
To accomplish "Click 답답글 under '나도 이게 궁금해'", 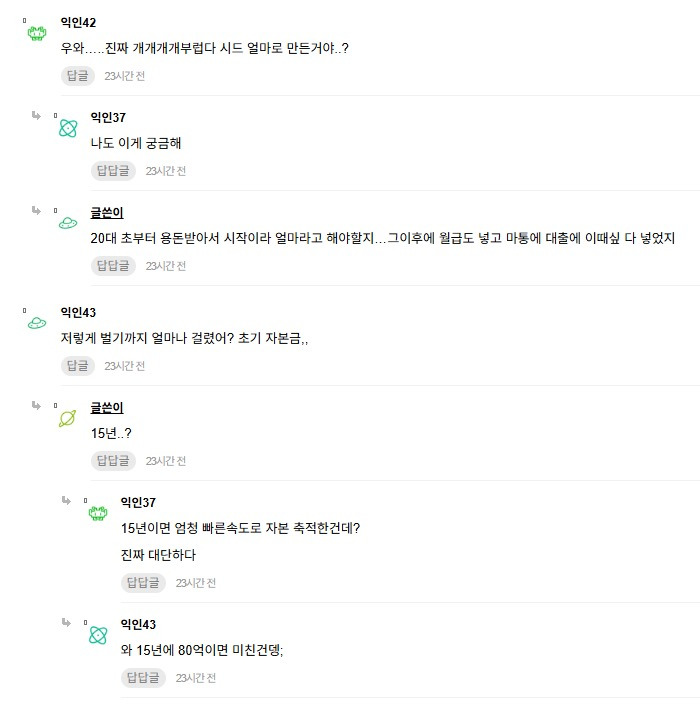I will (x=113, y=171).
